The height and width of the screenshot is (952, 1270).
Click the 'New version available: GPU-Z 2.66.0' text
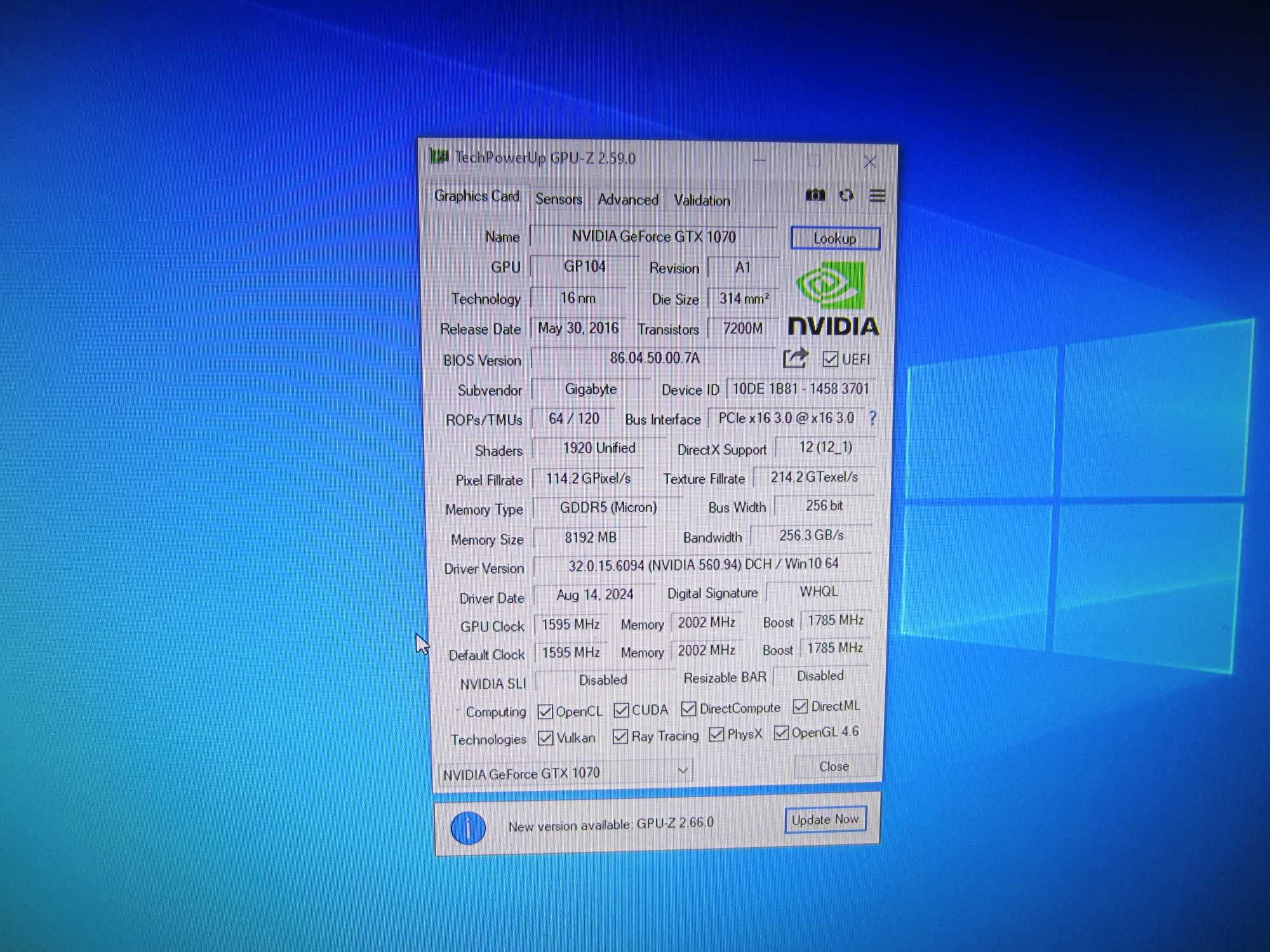611,824
